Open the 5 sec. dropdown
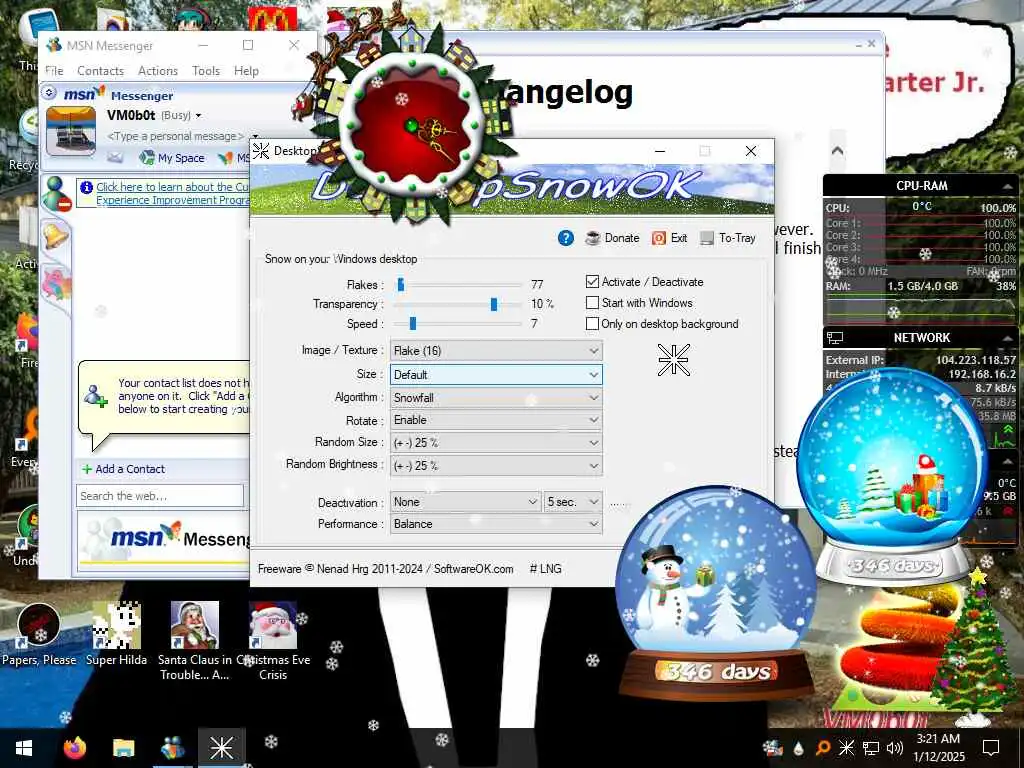The width and height of the screenshot is (1024, 768). [x=573, y=502]
